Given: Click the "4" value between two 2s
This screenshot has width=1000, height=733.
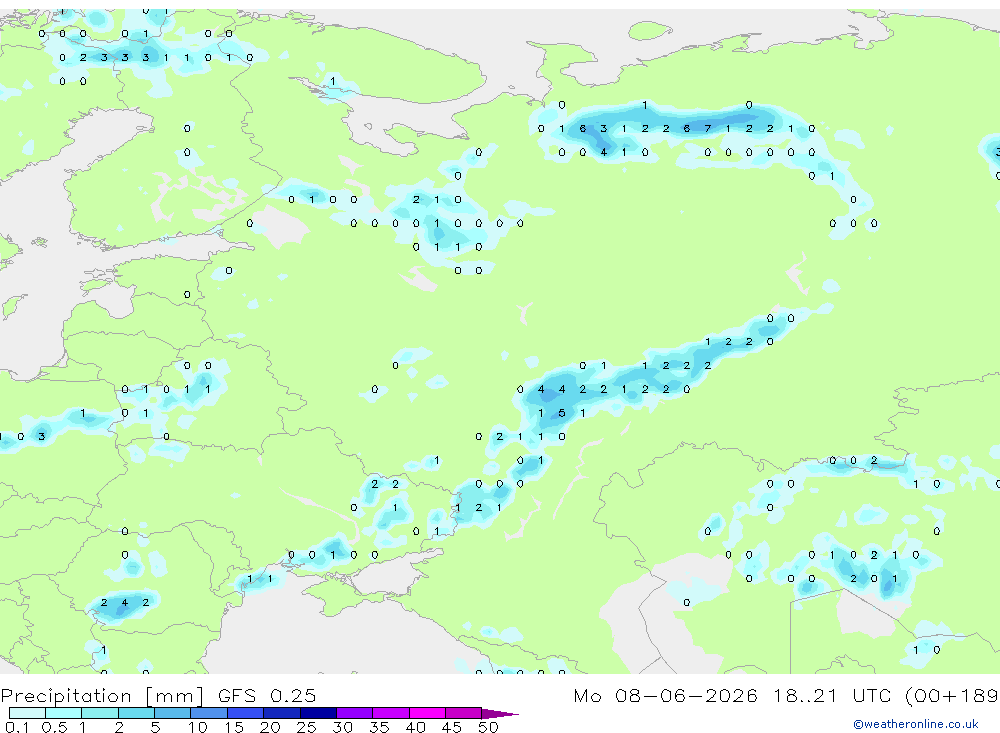Looking at the screenshot, I should click(x=125, y=602).
